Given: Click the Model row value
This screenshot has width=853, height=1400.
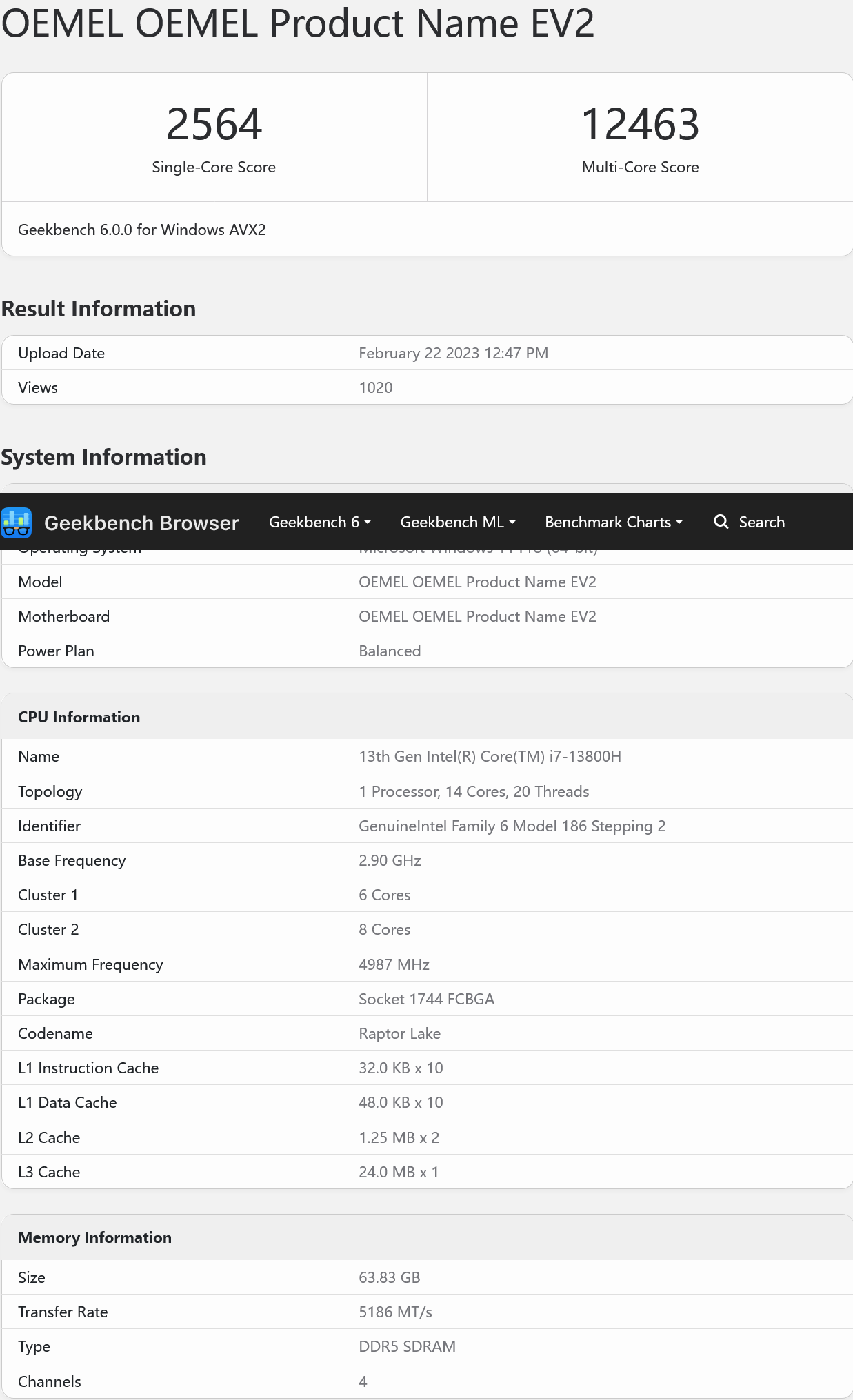Looking at the screenshot, I should [477, 582].
